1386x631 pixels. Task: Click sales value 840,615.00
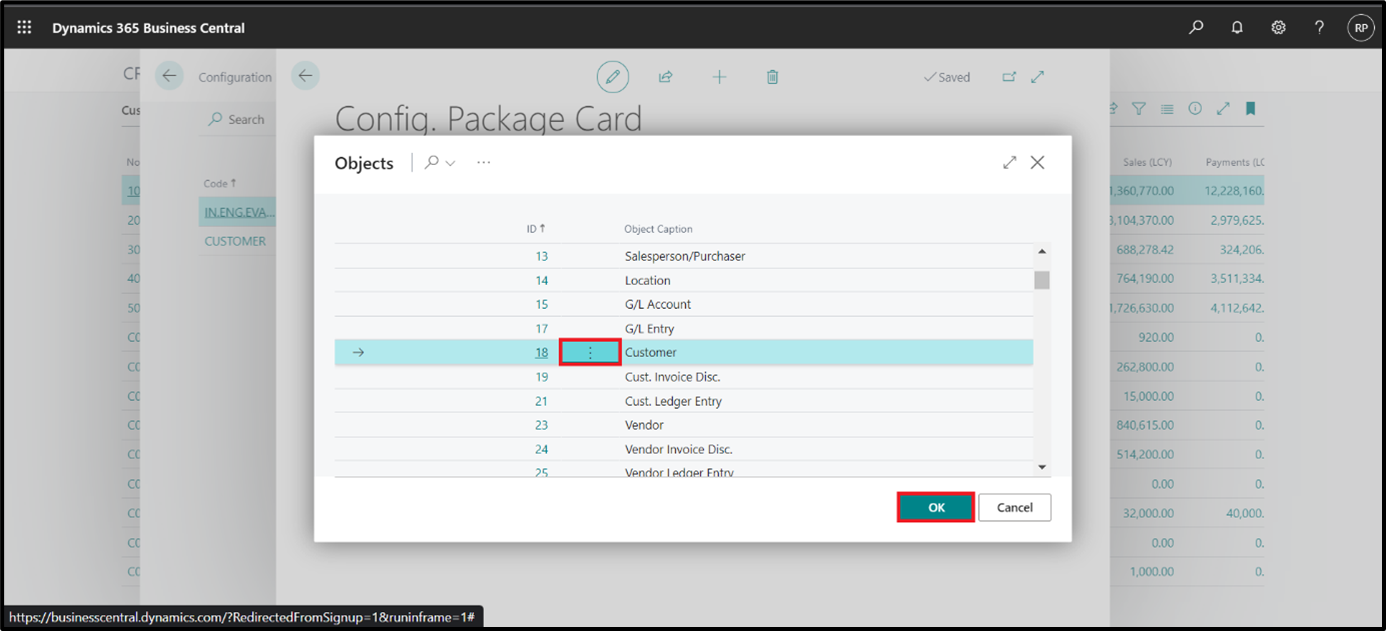click(1145, 424)
